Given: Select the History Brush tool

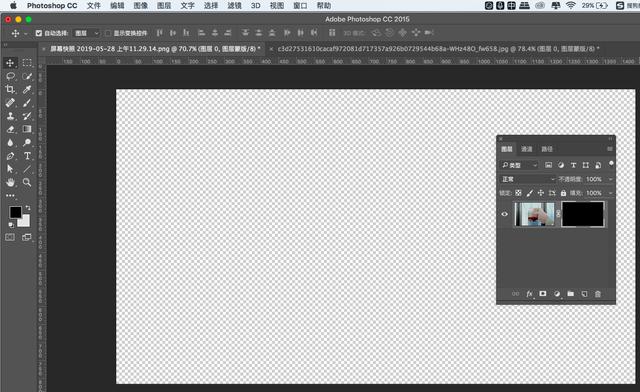Looking at the screenshot, I should pos(27,116).
